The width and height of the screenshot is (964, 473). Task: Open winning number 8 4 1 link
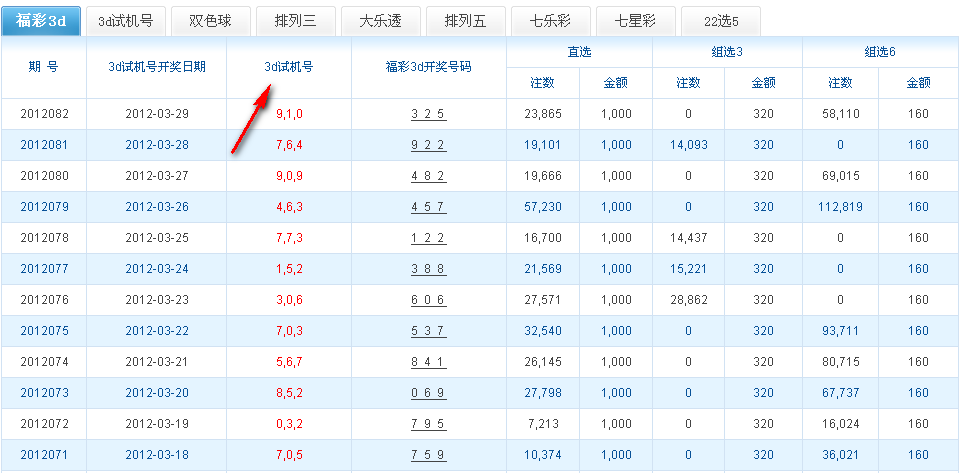[x=429, y=362]
